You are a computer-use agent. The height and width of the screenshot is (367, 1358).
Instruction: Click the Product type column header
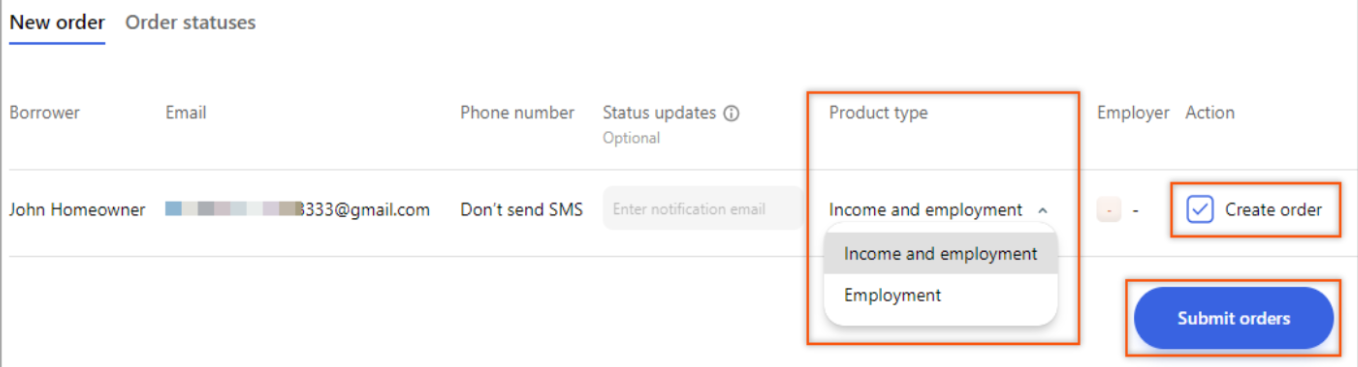coord(878,113)
